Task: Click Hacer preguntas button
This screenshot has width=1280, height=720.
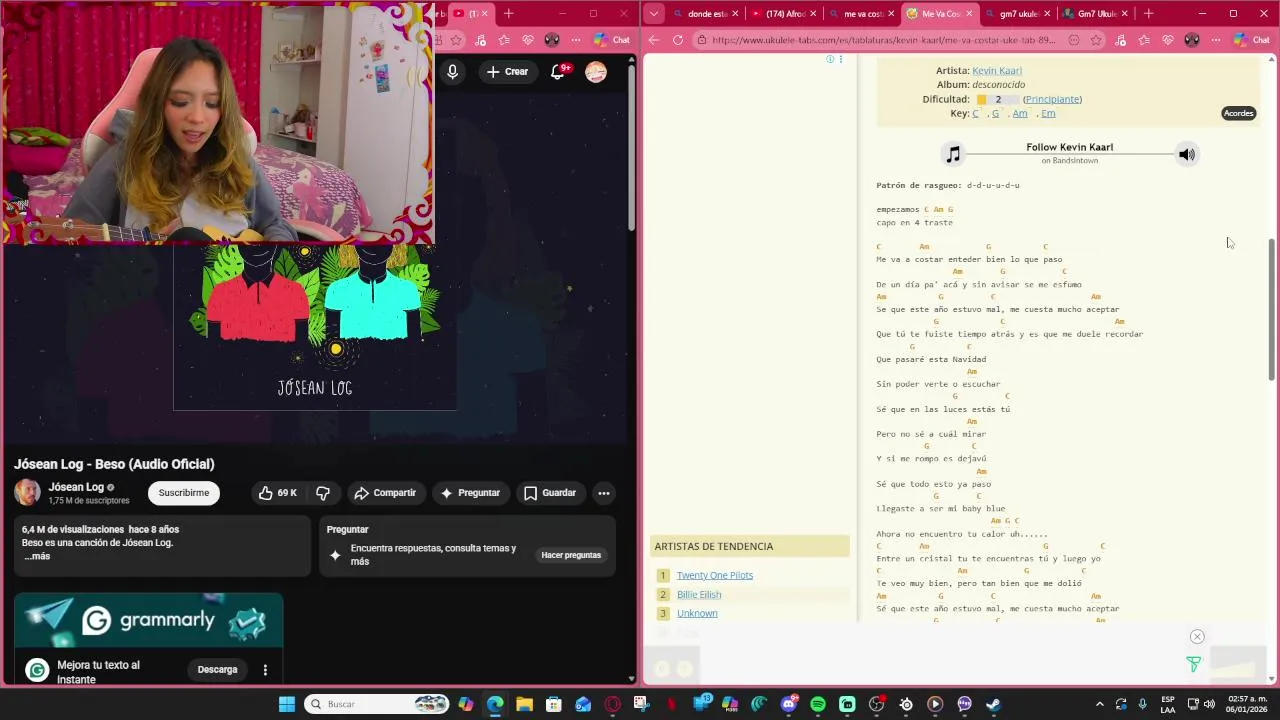Action: (571, 555)
